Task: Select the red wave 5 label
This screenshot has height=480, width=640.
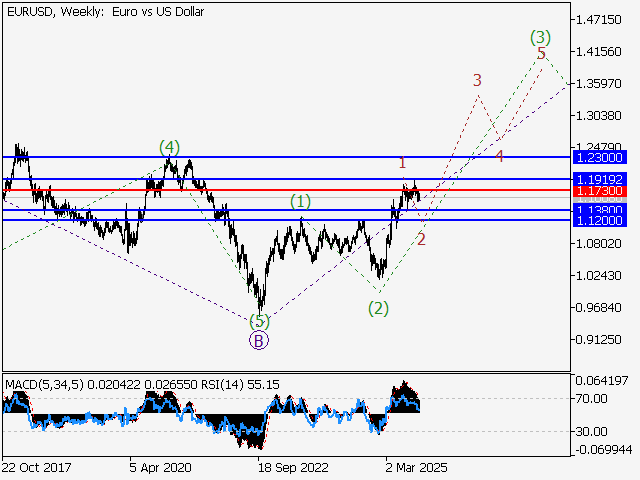Action: point(541,54)
